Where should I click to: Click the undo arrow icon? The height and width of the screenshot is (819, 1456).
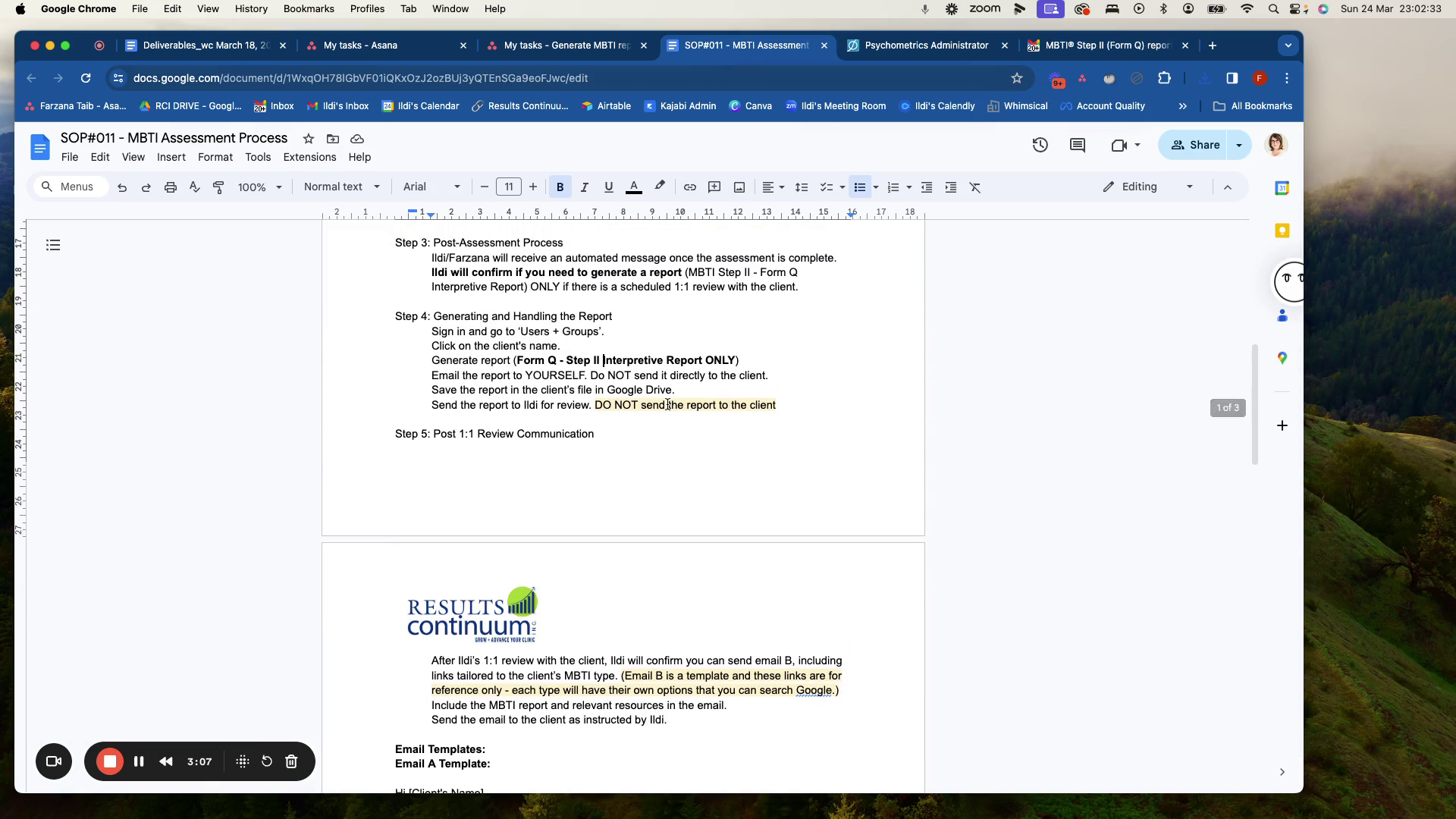[122, 187]
